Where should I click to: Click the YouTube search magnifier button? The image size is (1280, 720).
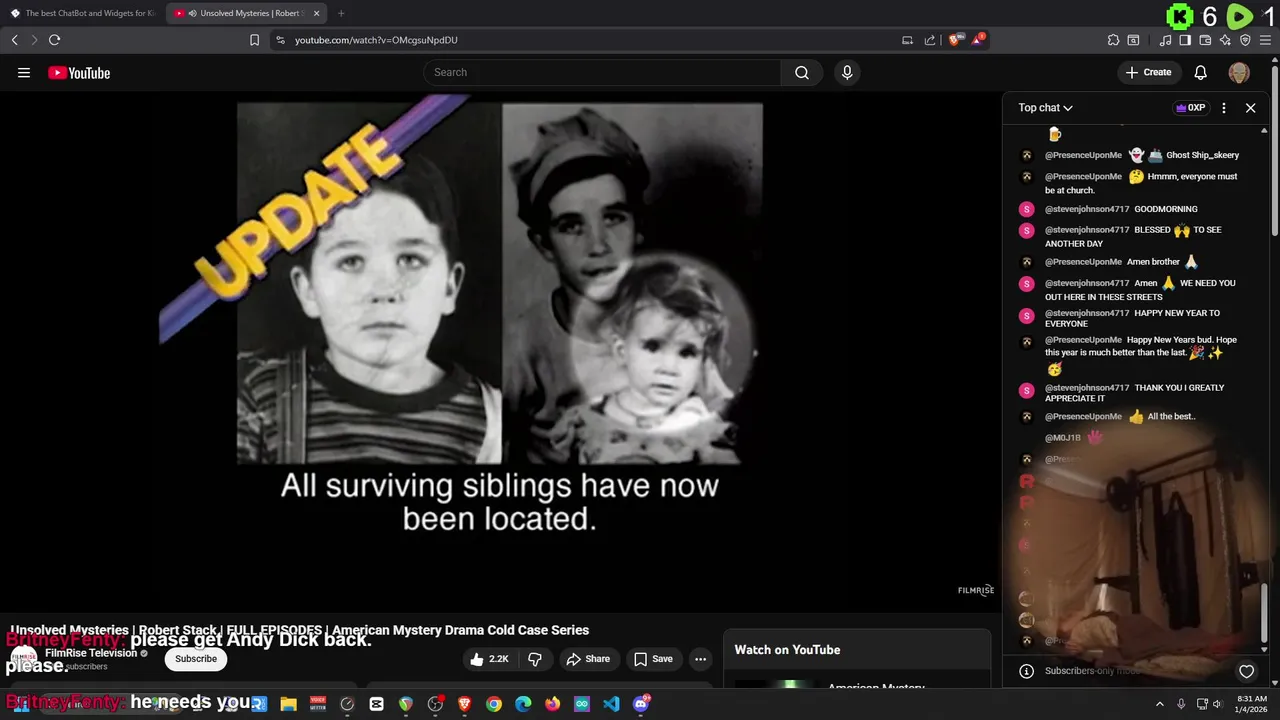(802, 72)
